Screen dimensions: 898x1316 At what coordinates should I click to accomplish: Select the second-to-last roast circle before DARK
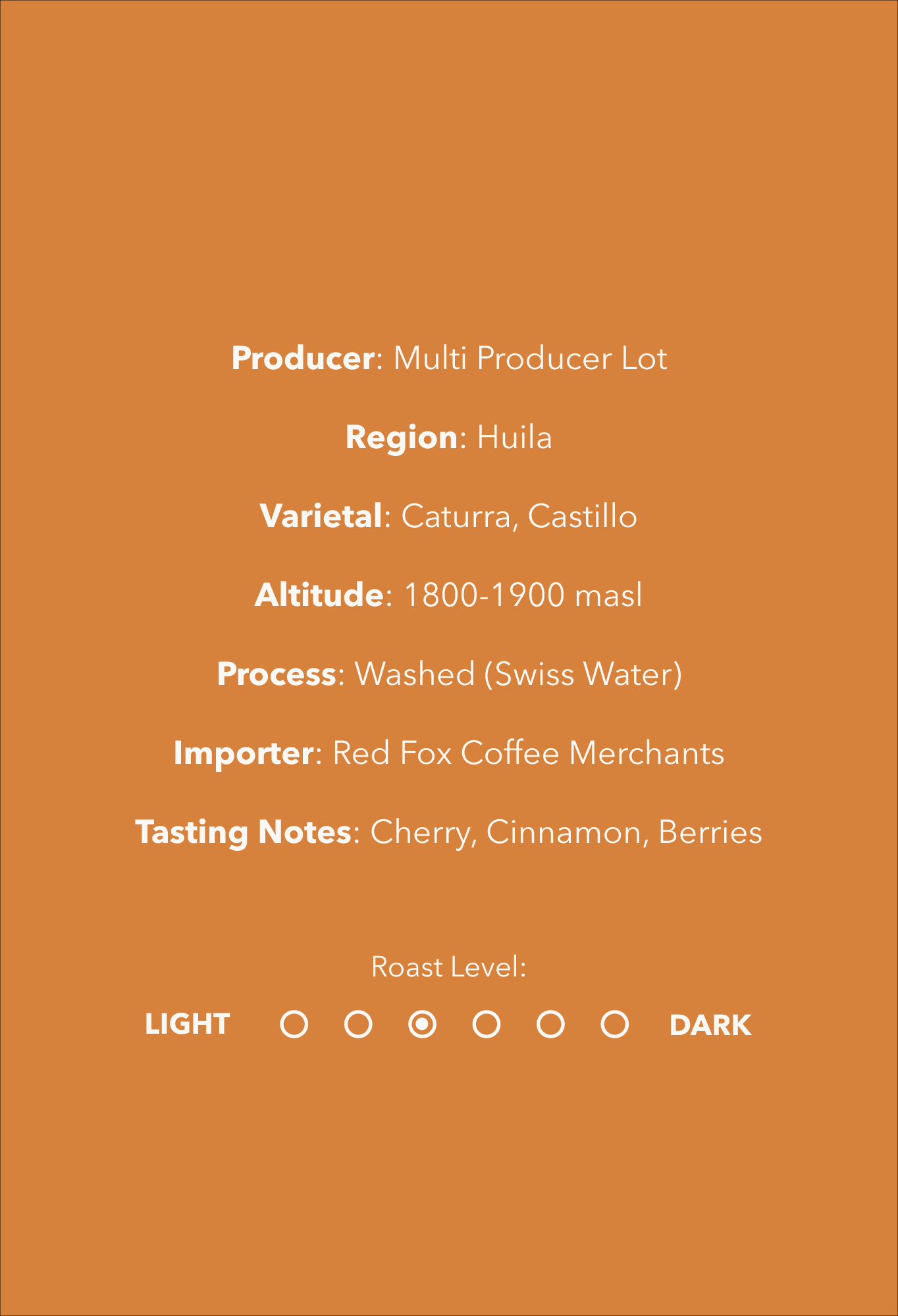550,1025
